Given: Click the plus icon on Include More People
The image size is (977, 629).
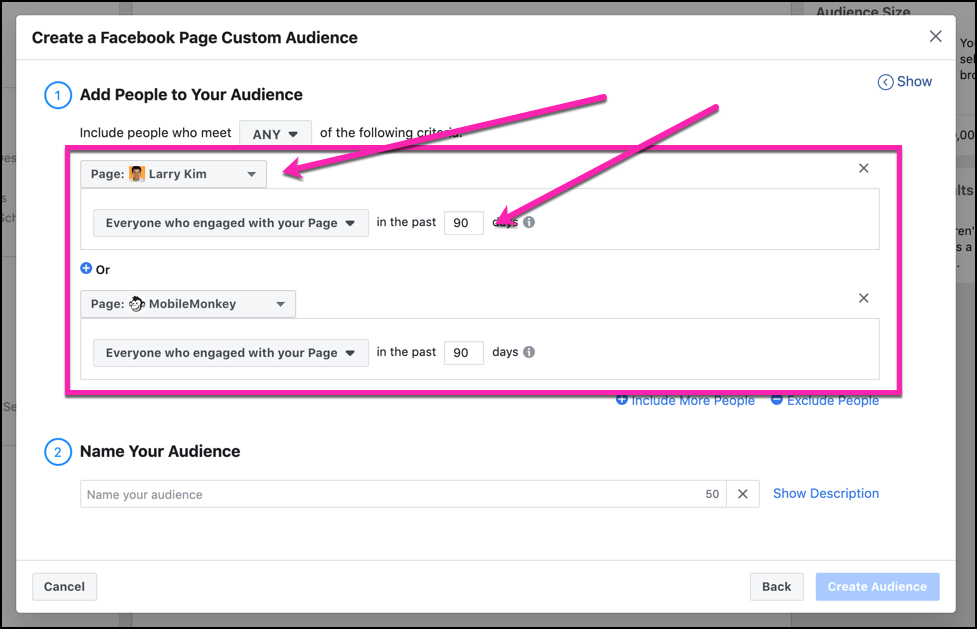Looking at the screenshot, I should coord(622,400).
